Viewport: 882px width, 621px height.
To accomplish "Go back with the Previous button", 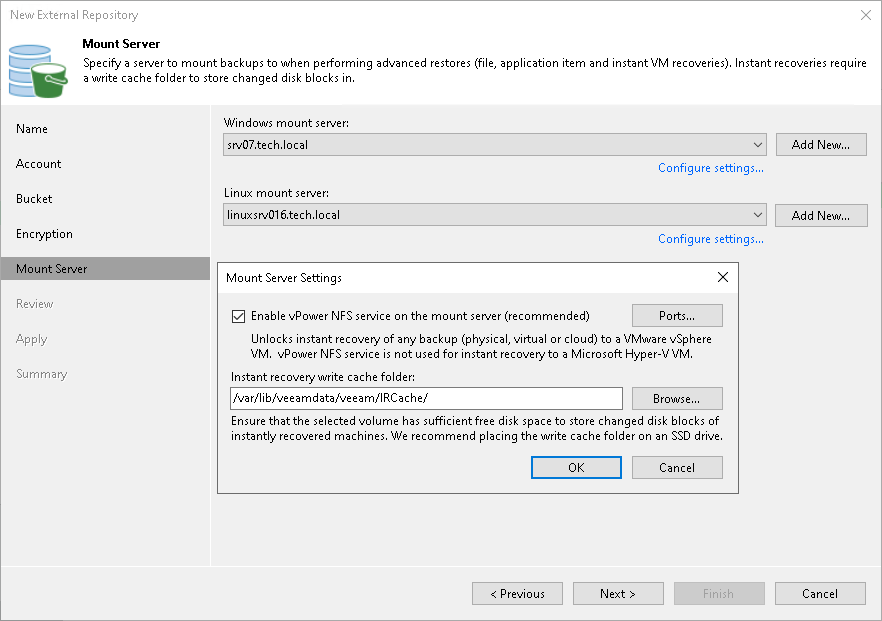I will (x=518, y=593).
